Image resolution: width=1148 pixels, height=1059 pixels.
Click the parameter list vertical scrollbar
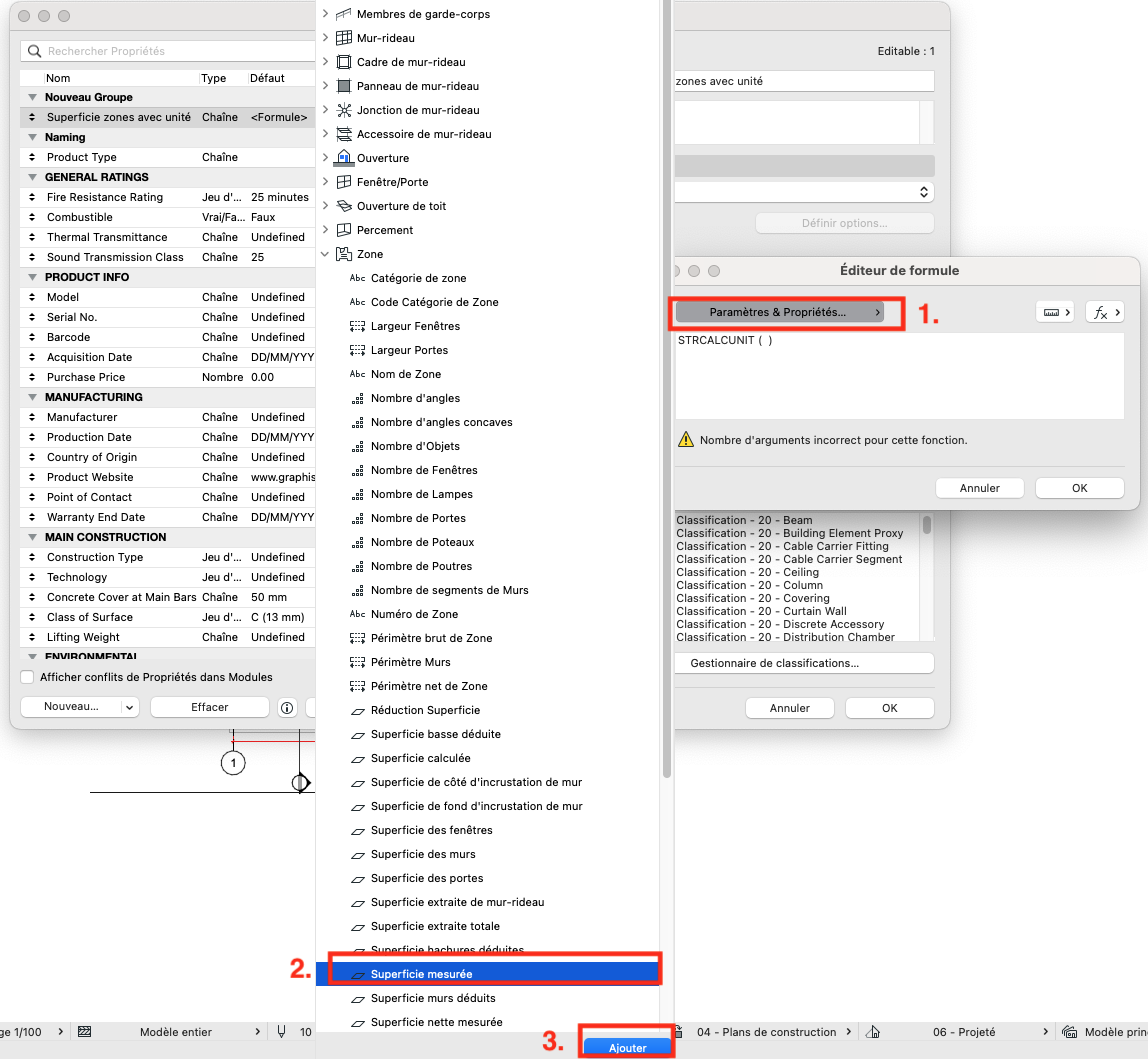point(666,390)
